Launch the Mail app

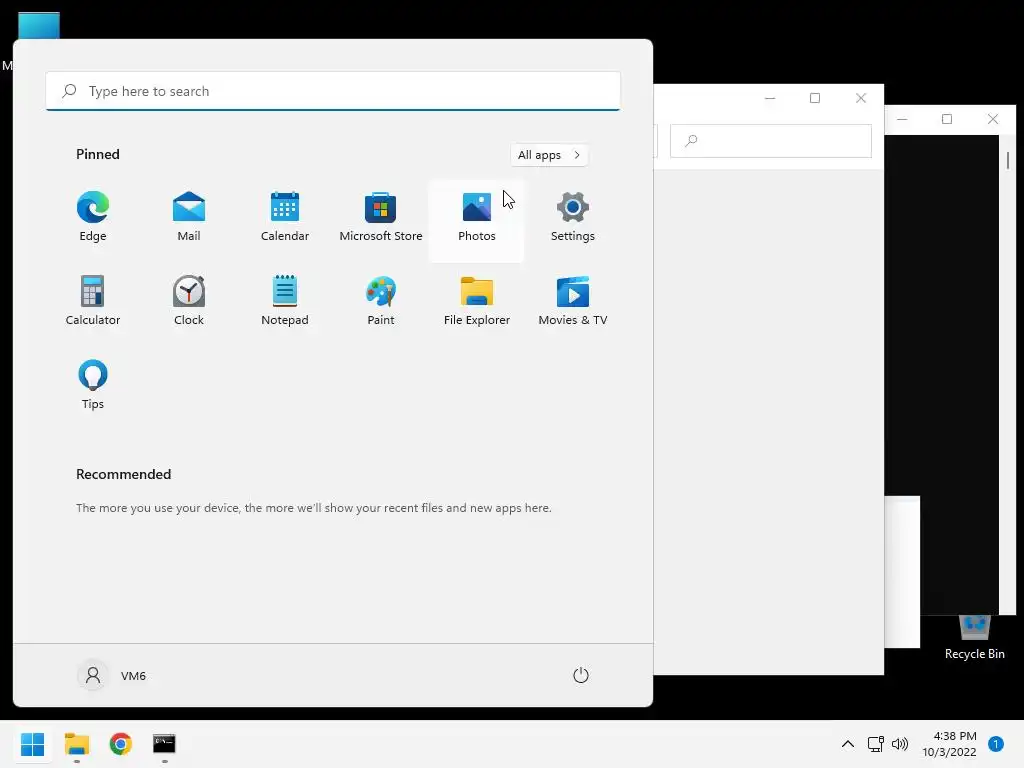click(x=189, y=217)
